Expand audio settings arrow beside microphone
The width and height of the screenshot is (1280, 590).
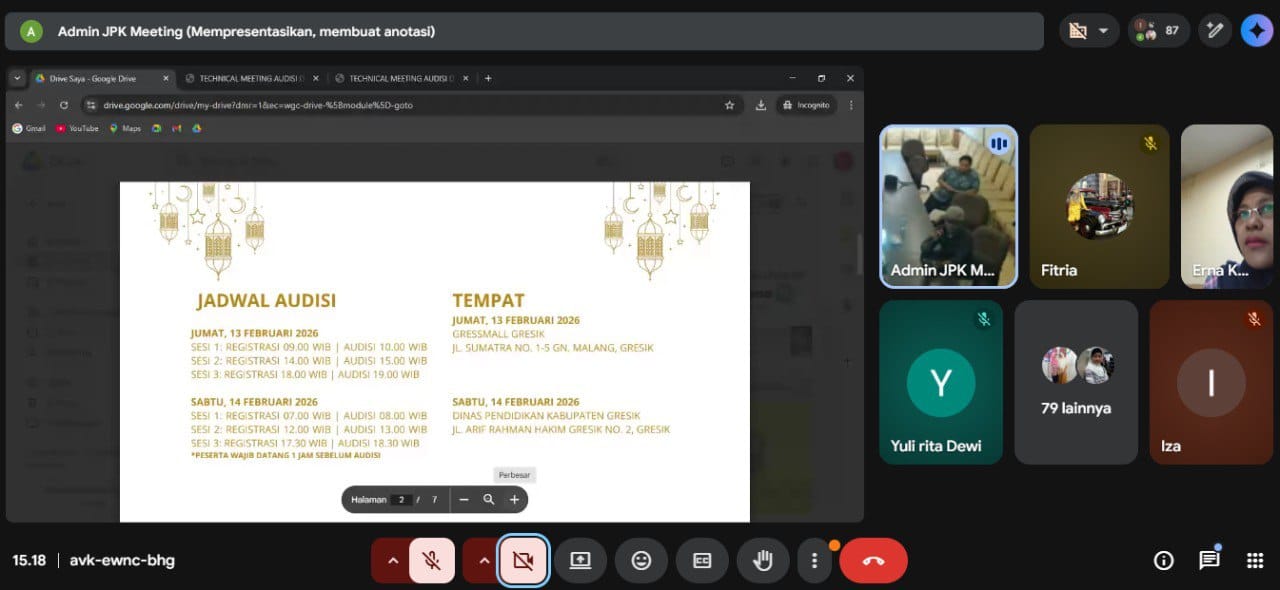pyautogui.click(x=392, y=560)
